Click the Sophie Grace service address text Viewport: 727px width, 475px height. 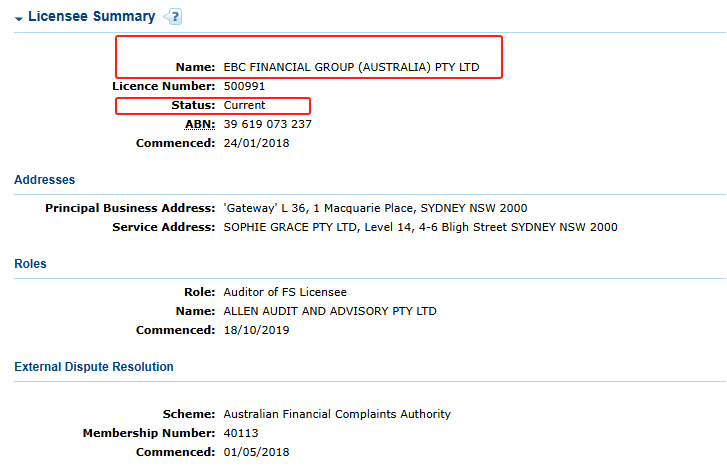(x=421, y=227)
